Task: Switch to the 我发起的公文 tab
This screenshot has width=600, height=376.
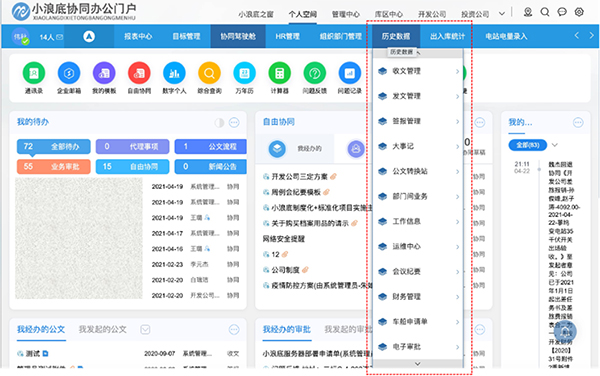Action: (x=103, y=329)
